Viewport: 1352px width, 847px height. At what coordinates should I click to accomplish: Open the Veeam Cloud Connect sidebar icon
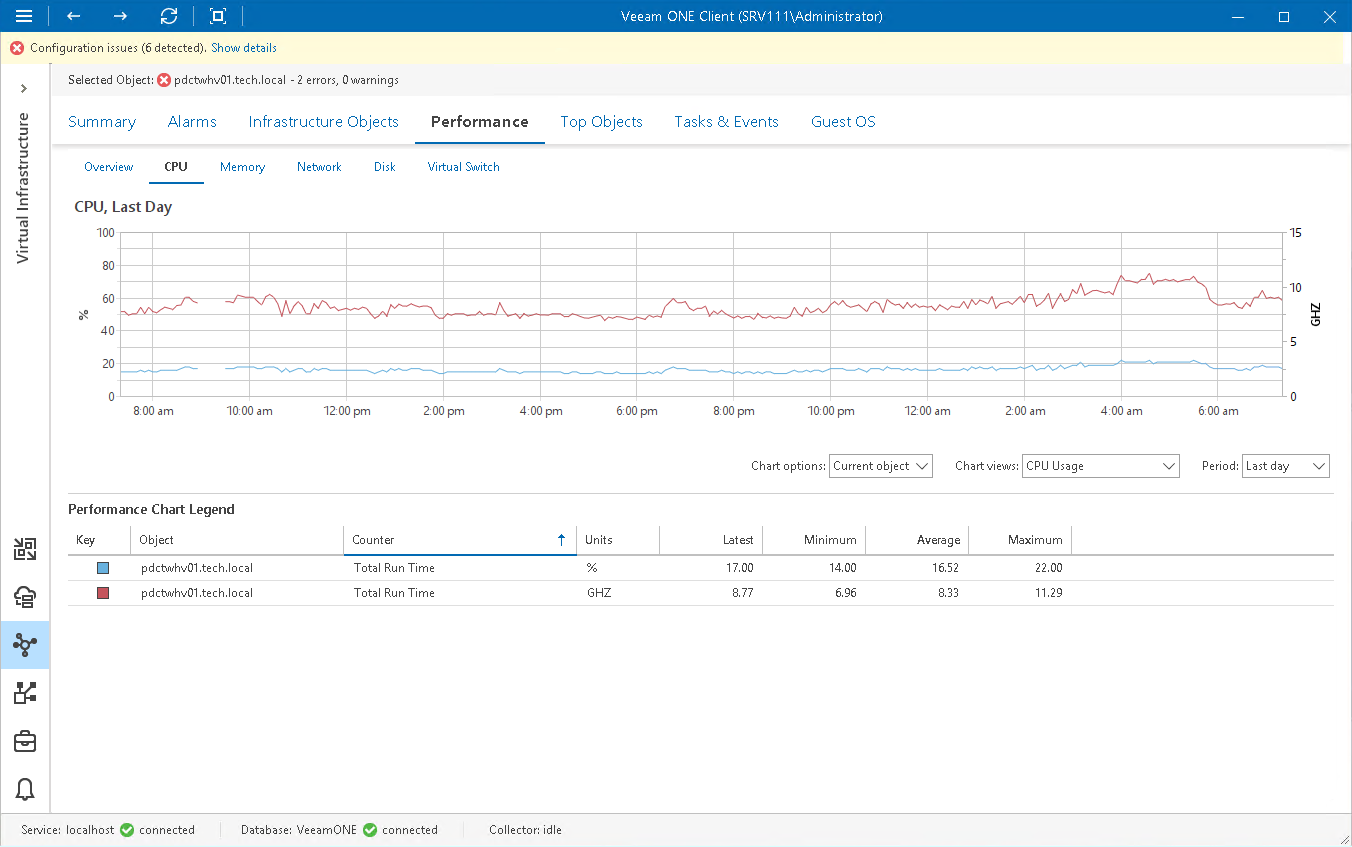[25, 597]
